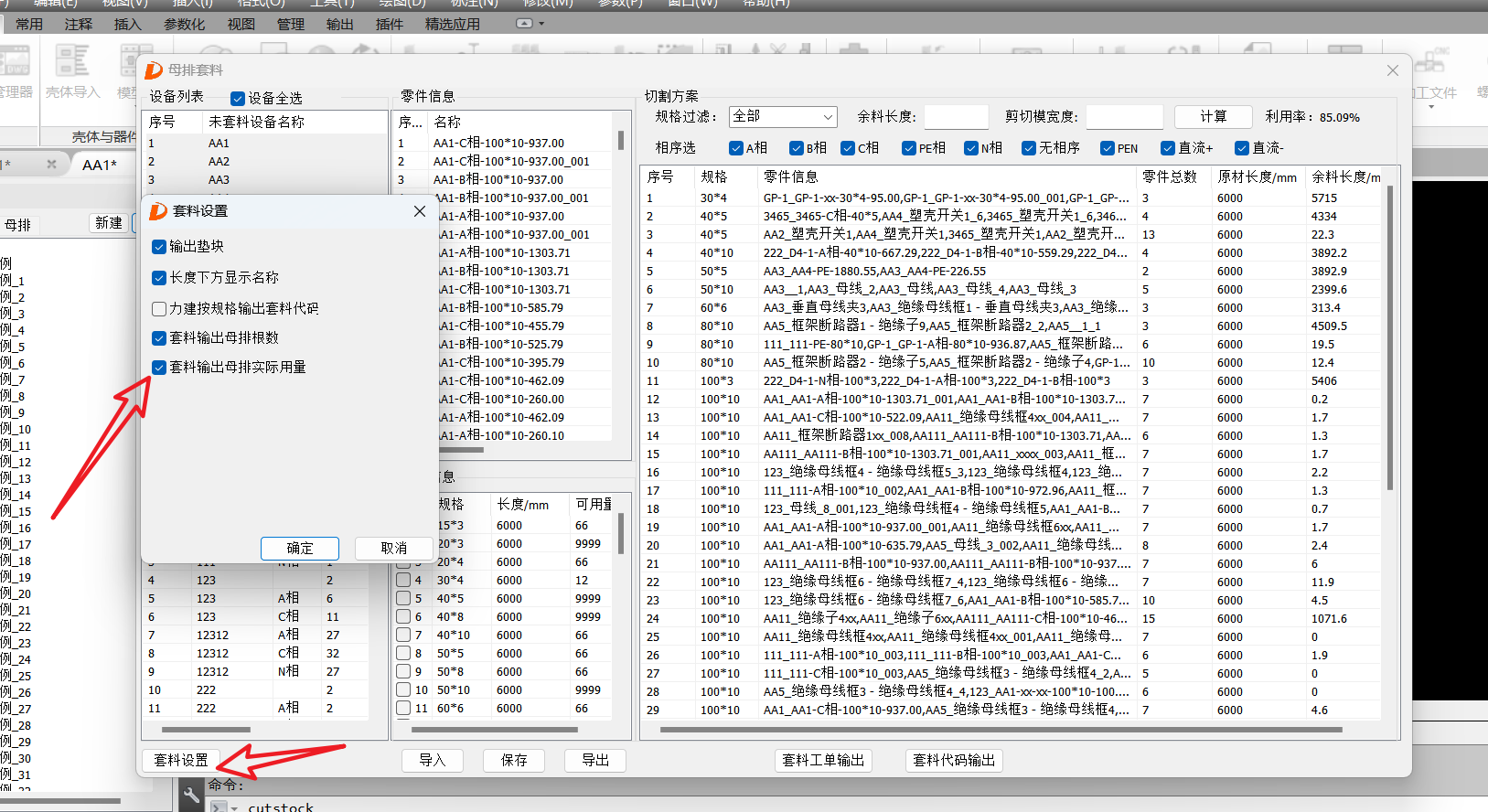
Task: Click 零件信息 list vertical scrollbar
Action: point(621,141)
